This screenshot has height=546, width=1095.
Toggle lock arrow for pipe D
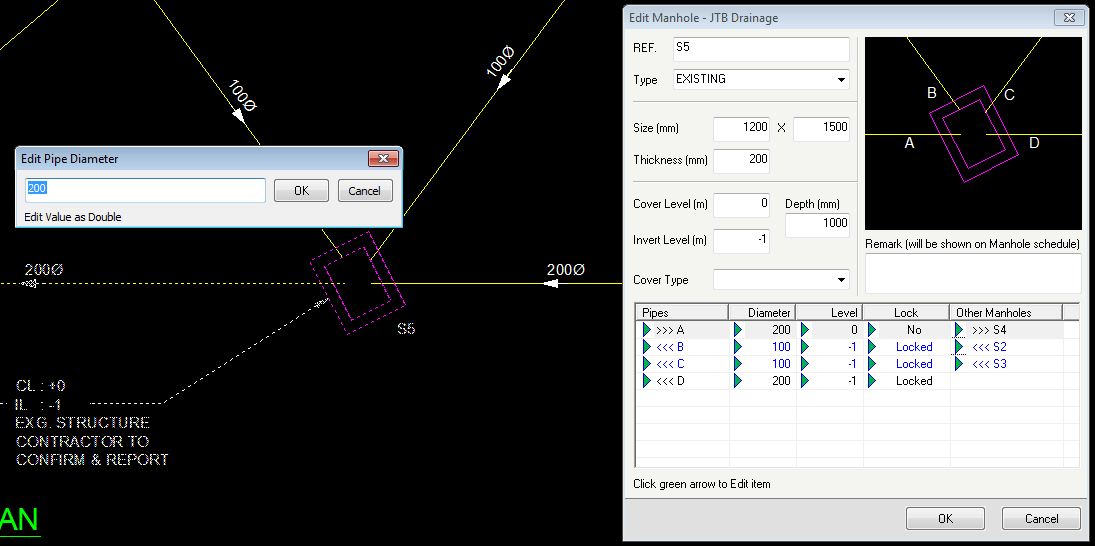[x=873, y=381]
